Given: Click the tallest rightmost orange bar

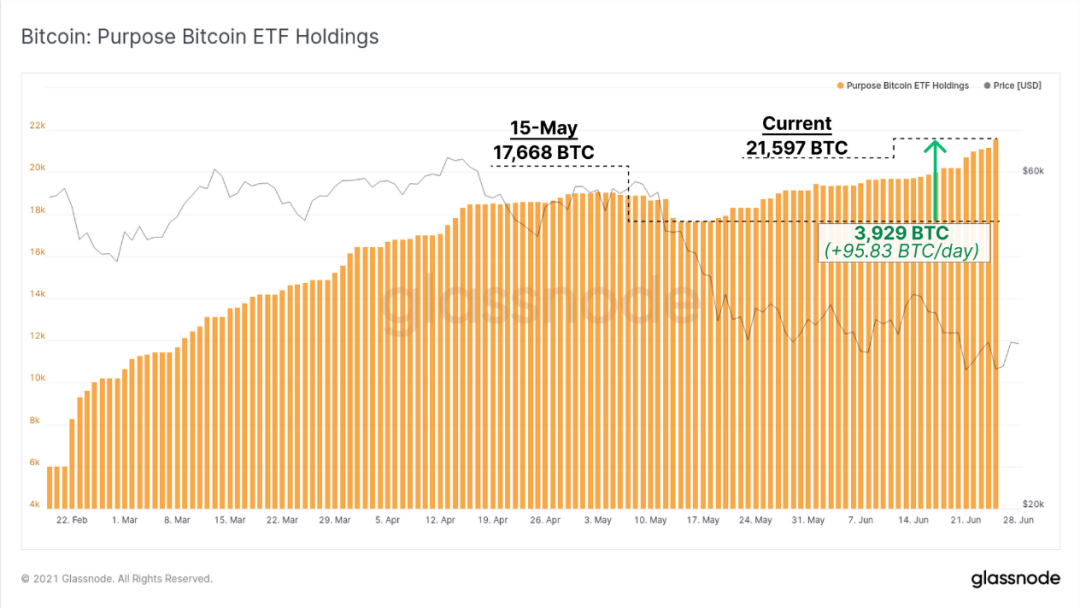Looking at the screenshot, I should coord(995,324).
